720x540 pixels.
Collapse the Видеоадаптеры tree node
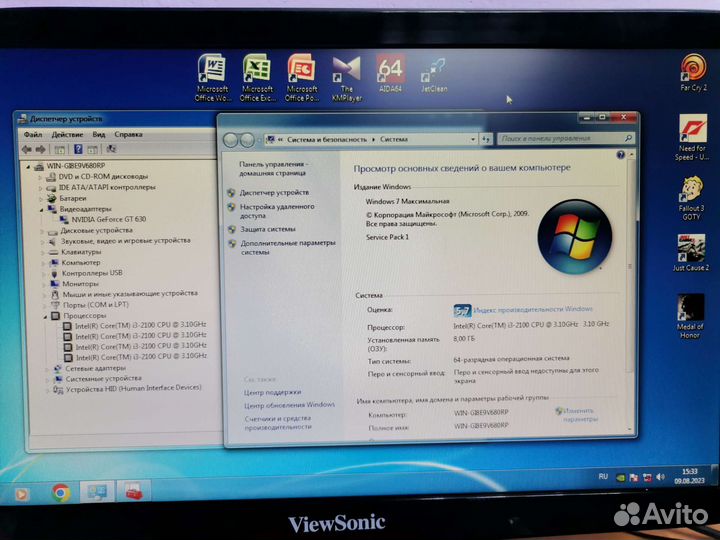pyautogui.click(x=43, y=209)
